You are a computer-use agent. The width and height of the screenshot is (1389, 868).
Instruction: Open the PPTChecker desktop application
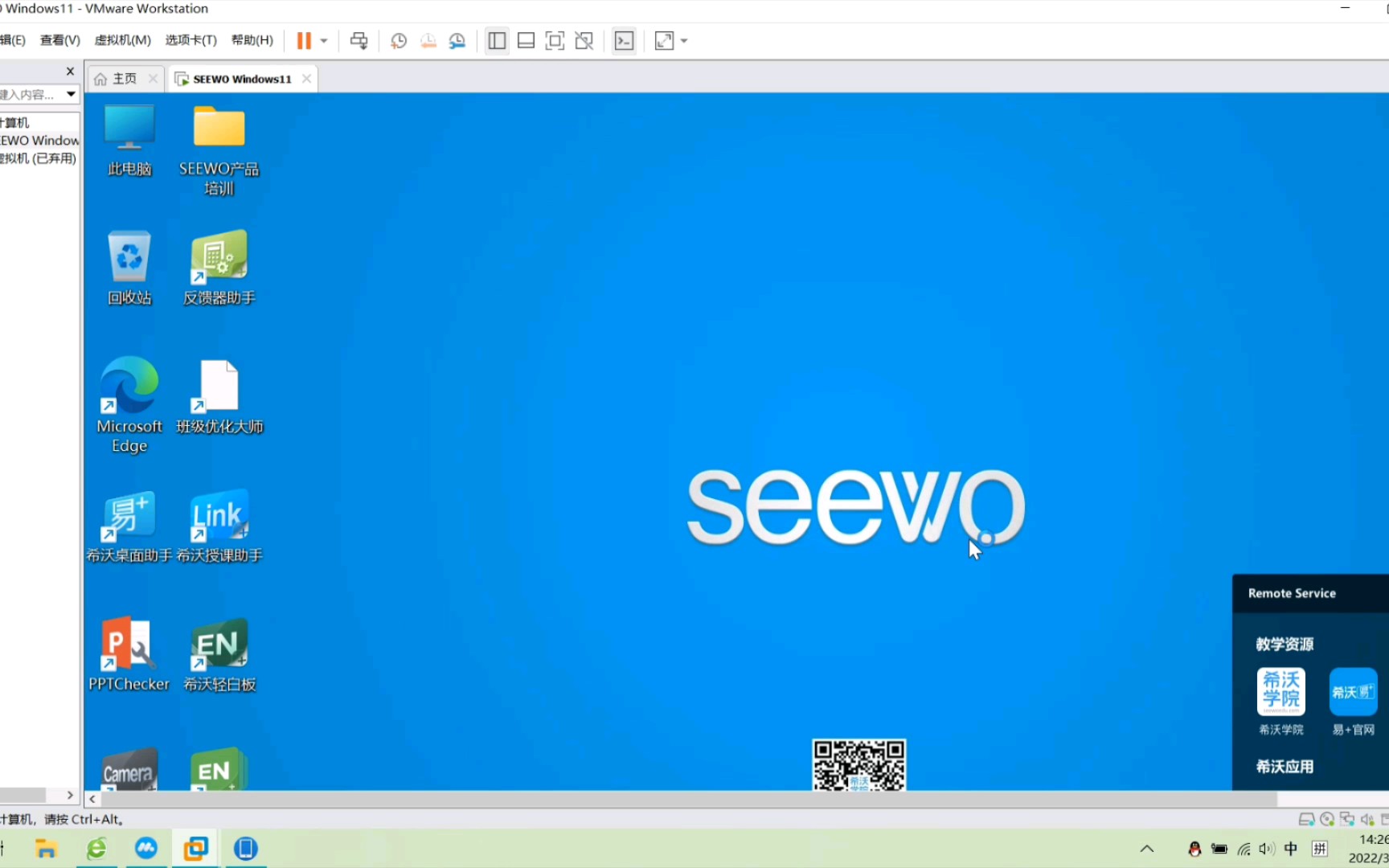click(129, 651)
